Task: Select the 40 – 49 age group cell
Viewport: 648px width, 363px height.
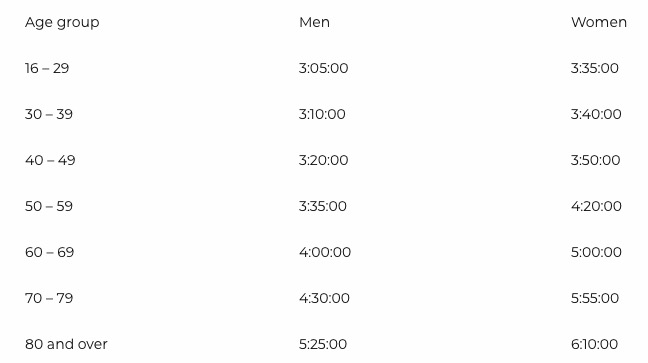Action: click(50, 160)
